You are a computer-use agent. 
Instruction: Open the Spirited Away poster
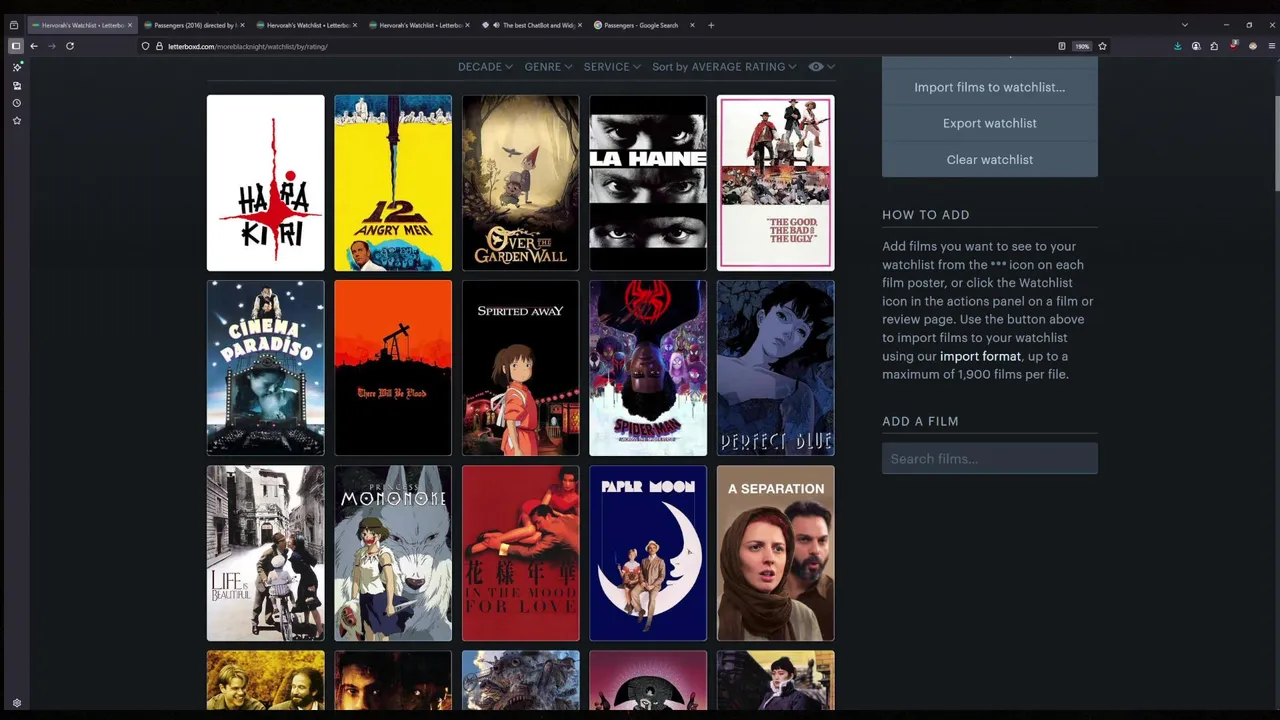[520, 368]
